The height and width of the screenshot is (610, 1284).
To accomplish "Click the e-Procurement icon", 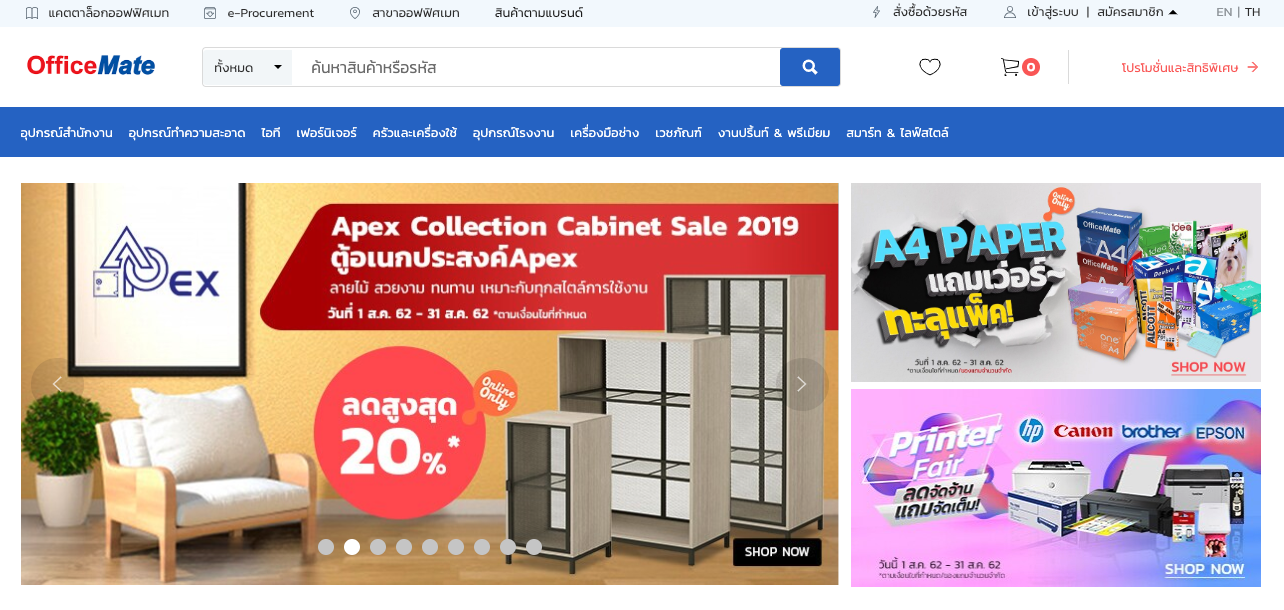I will coord(210,13).
